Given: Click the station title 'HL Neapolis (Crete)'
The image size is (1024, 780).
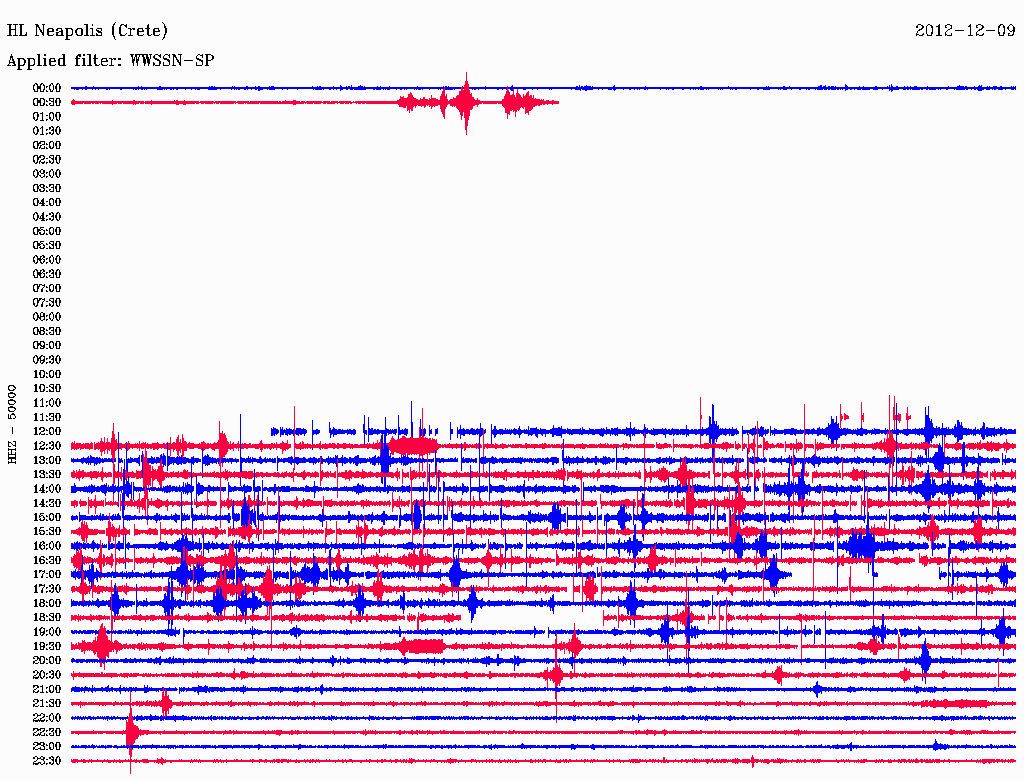Looking at the screenshot, I should 87,31.
